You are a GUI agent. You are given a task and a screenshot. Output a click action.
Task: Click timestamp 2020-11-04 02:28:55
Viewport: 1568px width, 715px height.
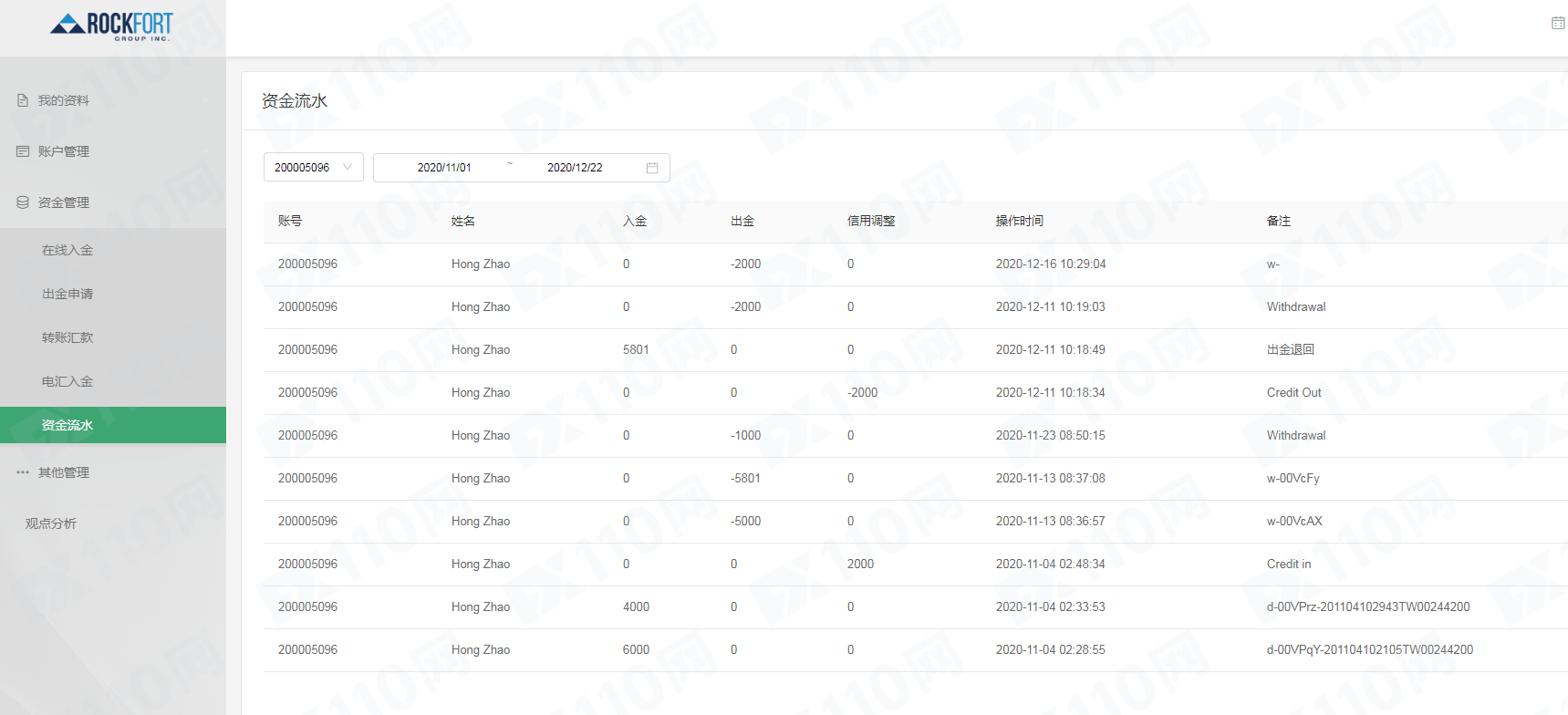click(x=1051, y=650)
